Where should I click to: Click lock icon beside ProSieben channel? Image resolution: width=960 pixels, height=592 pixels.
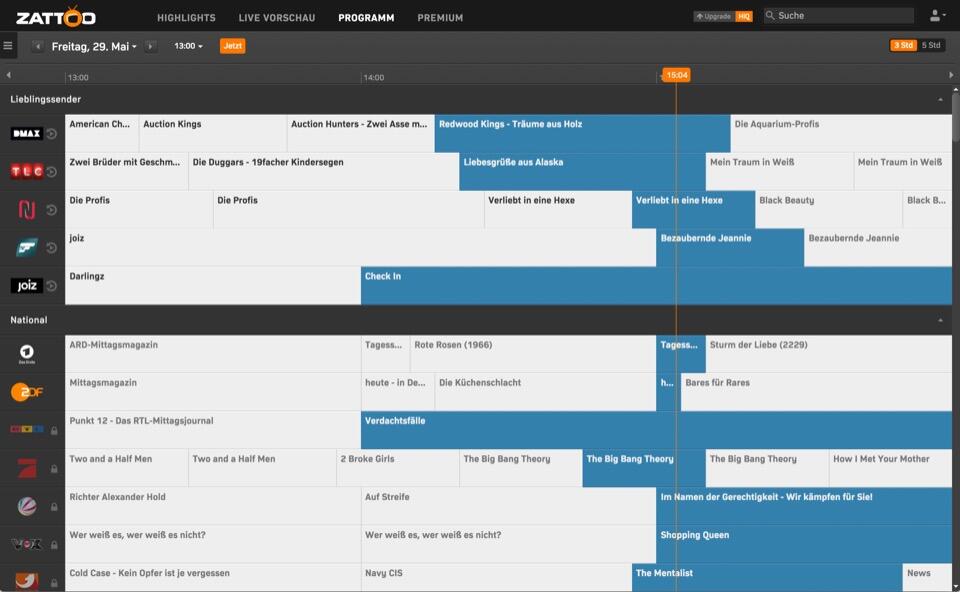[54, 468]
